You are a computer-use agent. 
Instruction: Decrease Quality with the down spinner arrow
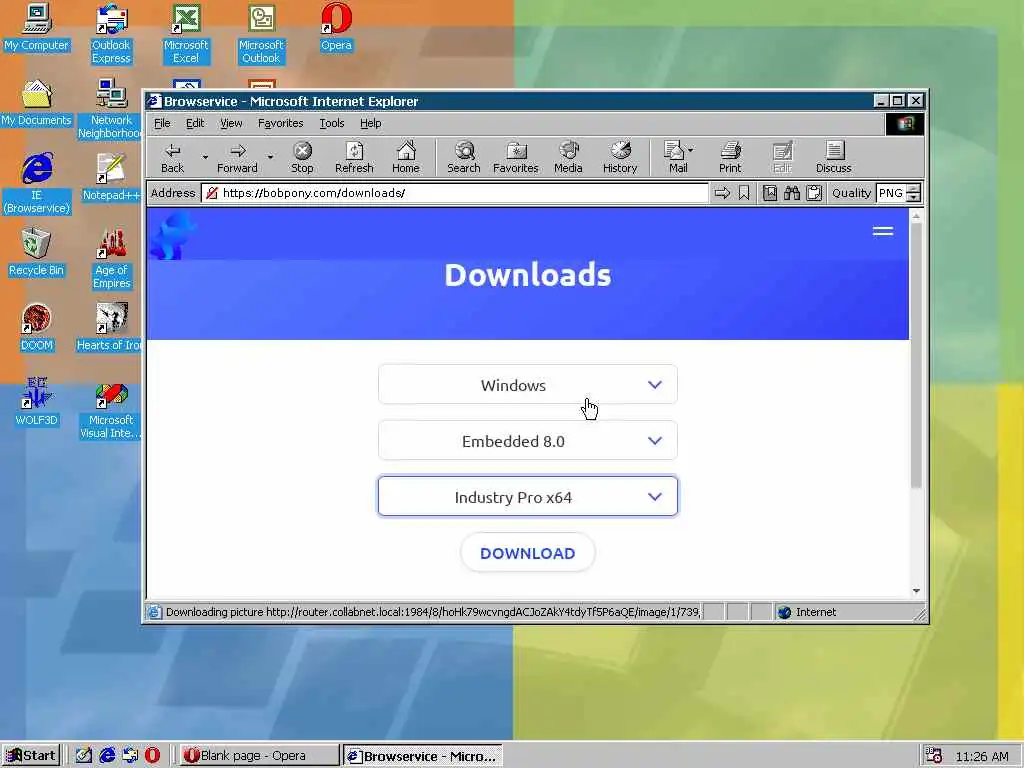coord(914,197)
